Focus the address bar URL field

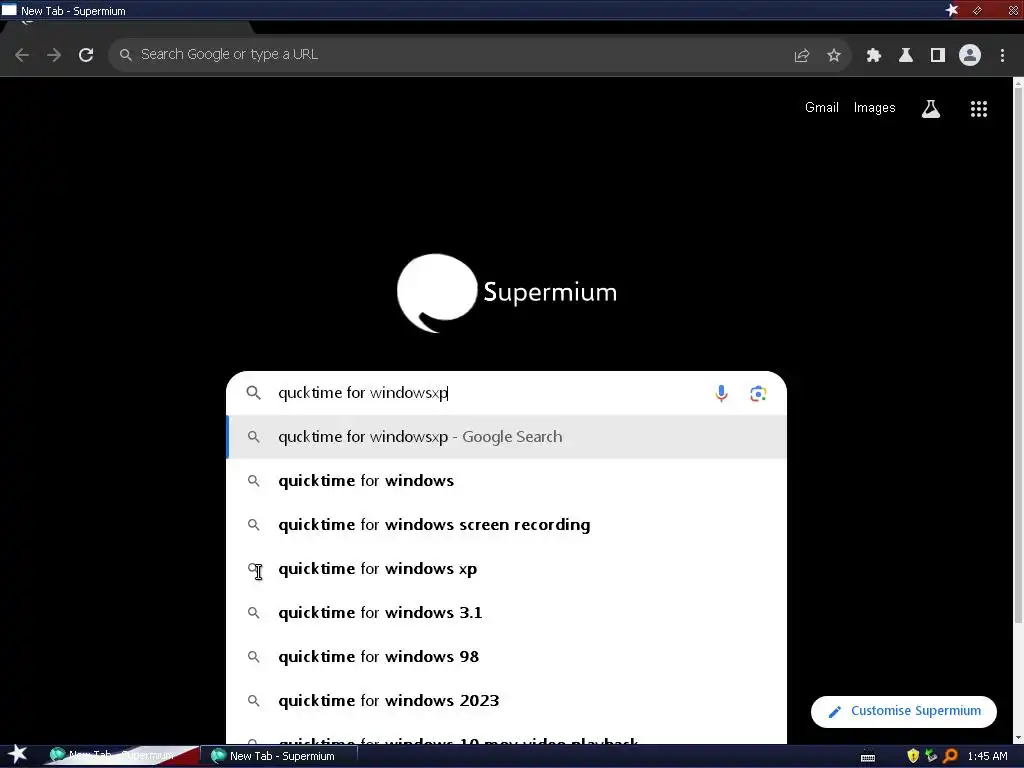(451, 55)
